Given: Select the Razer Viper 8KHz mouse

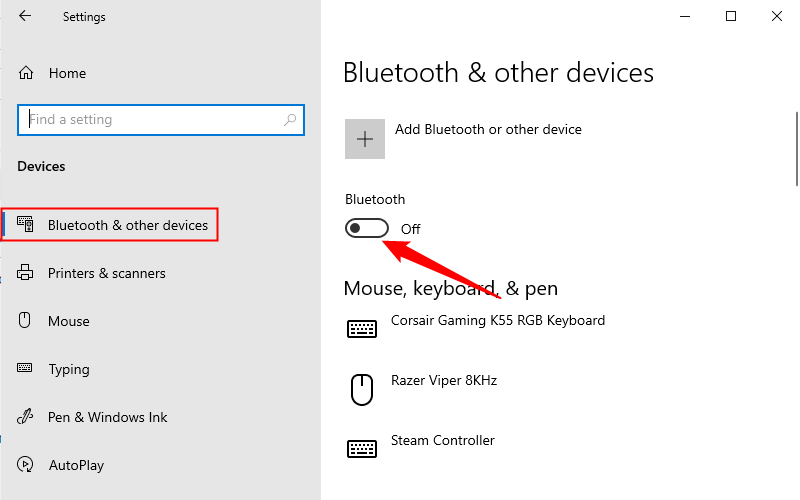Looking at the screenshot, I should pyautogui.click(x=443, y=381).
